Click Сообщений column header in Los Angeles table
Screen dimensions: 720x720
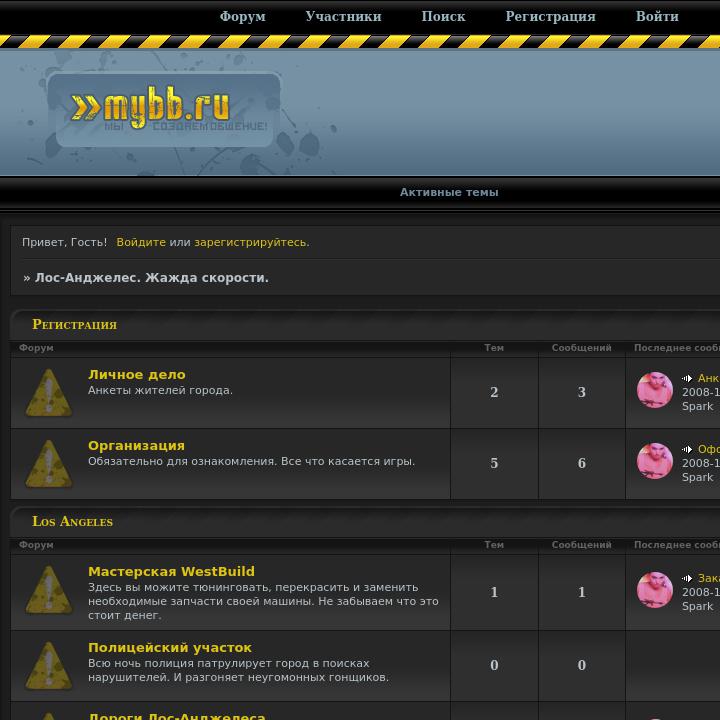(x=581, y=545)
